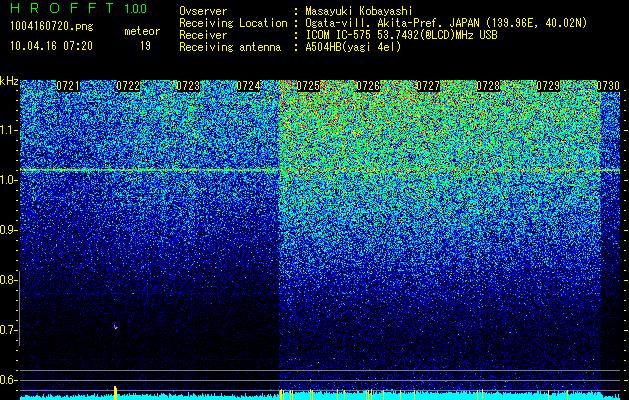Screen dimensions: 629x400
Task: Click the 0.9 kHz axis label
Action: [x=8, y=230]
